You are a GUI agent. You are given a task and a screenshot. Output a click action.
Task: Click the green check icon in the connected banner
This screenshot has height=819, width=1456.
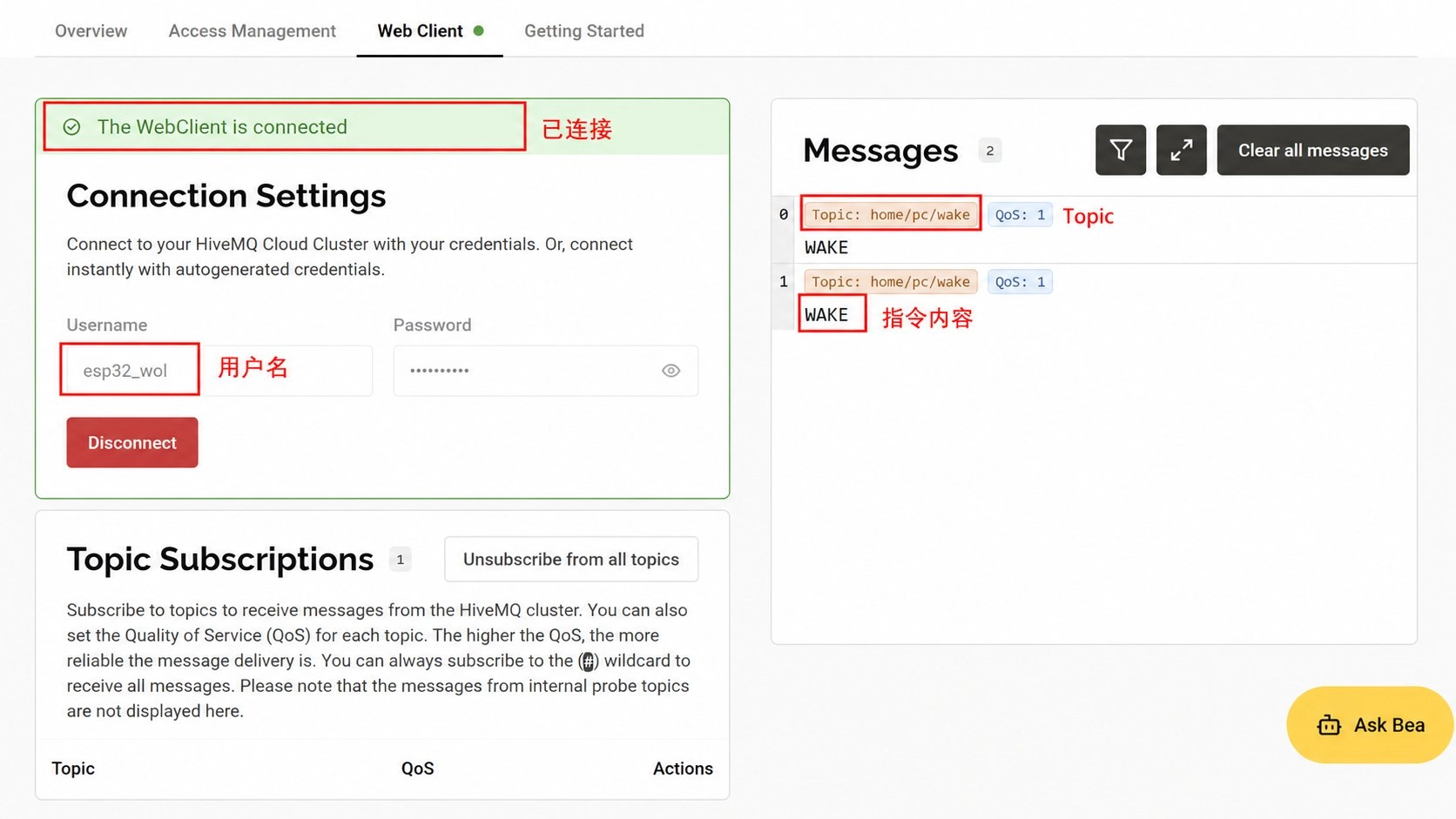pos(72,127)
